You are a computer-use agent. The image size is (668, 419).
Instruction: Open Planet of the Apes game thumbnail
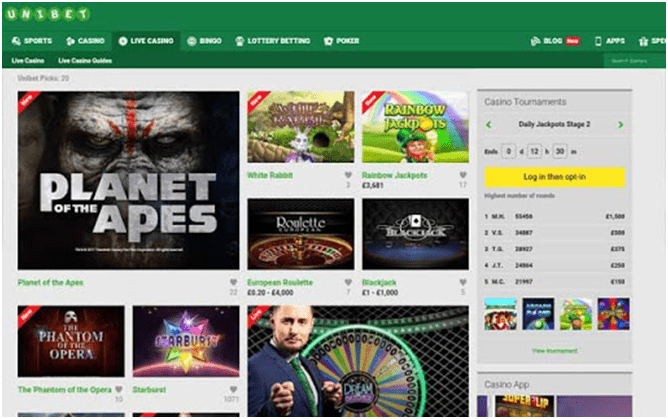(128, 180)
